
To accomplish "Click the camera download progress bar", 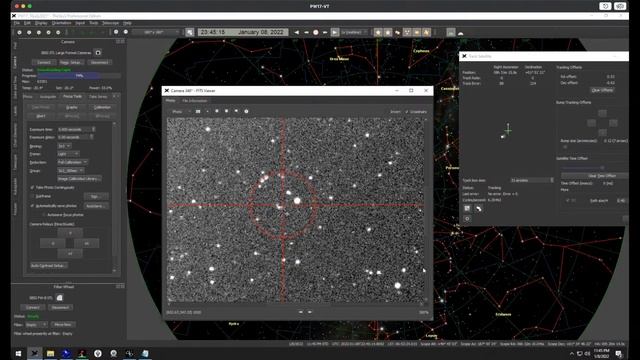I will point(79,76).
